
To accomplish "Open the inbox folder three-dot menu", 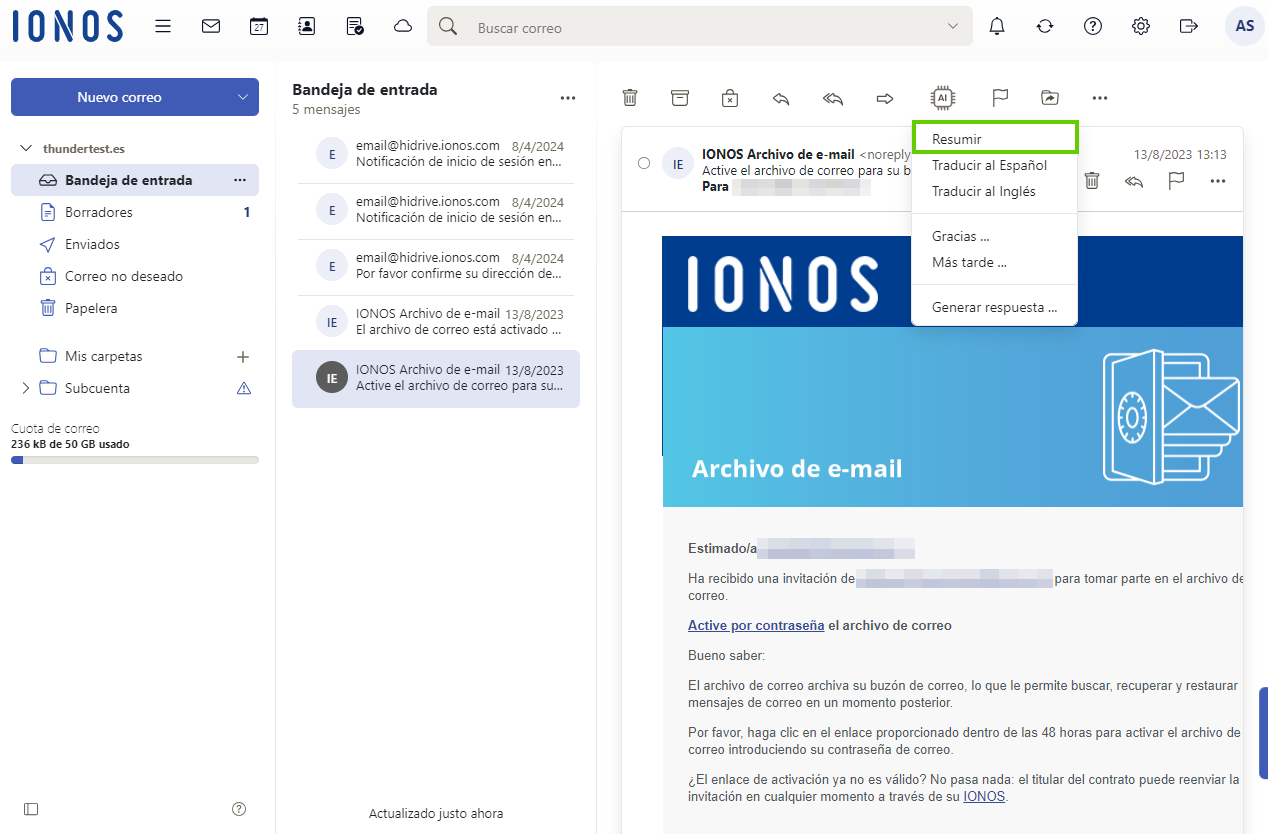I will coord(240,180).
